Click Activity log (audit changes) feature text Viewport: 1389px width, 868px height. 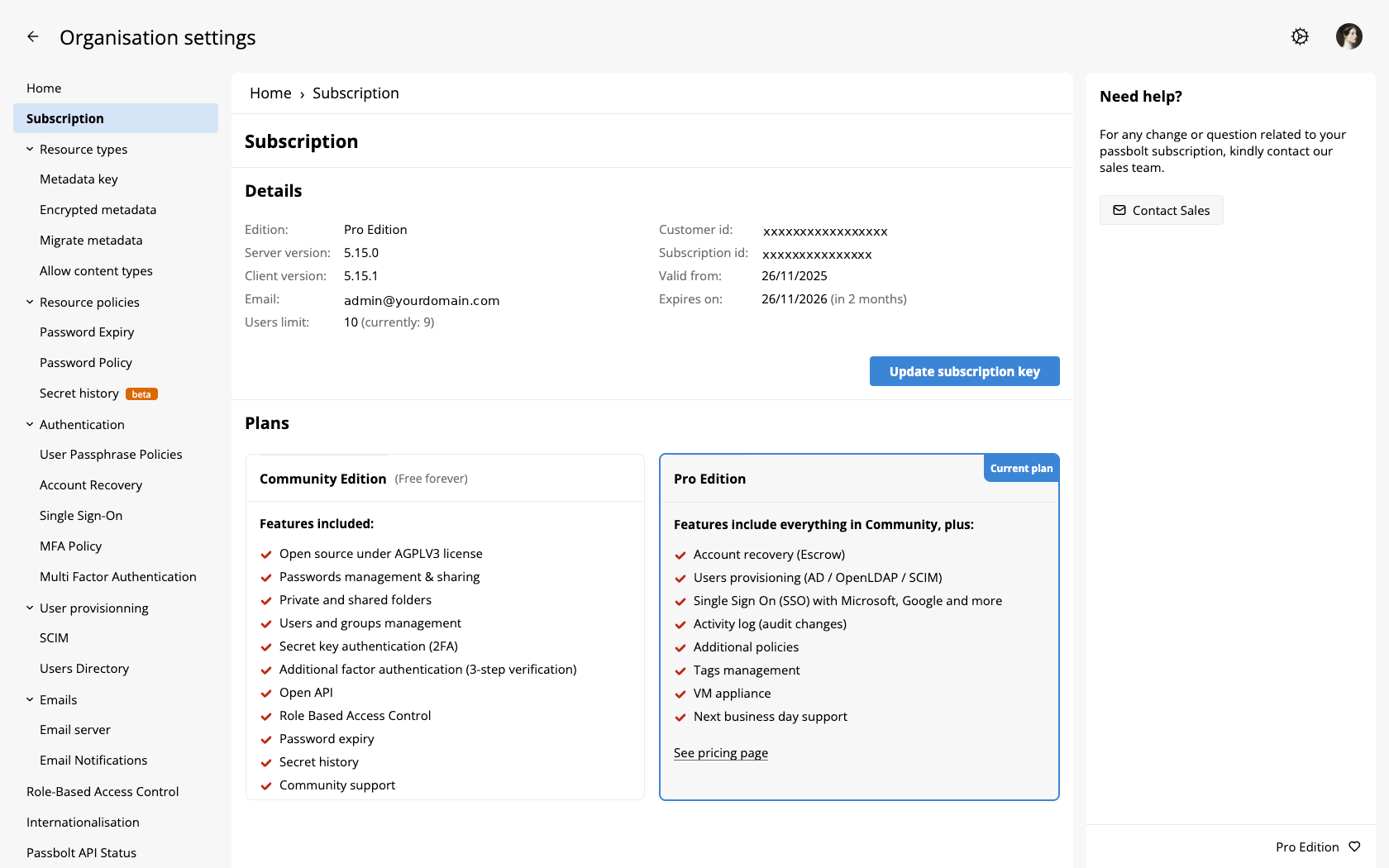(770, 624)
